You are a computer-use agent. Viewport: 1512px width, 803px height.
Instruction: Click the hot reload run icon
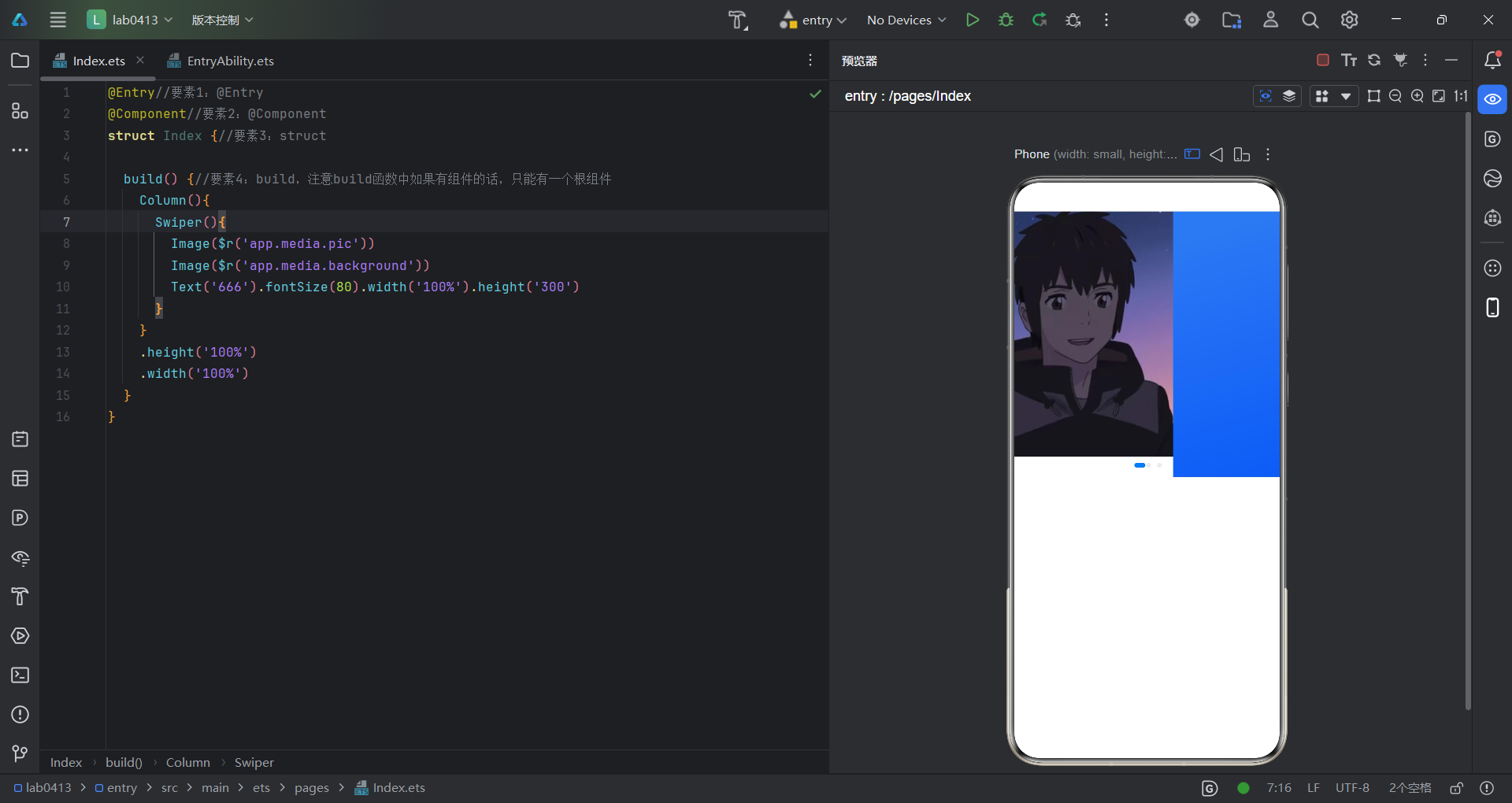(1039, 20)
